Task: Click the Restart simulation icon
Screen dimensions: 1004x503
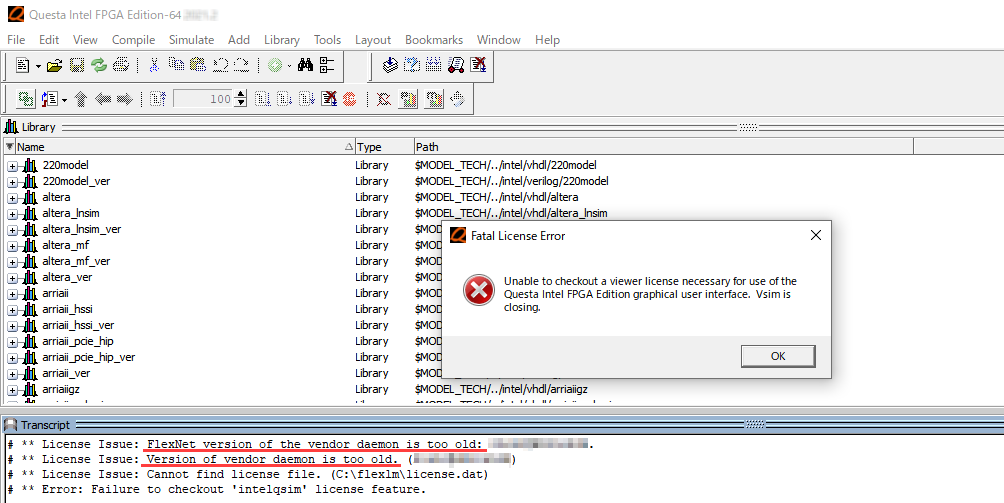Action: [x=158, y=99]
